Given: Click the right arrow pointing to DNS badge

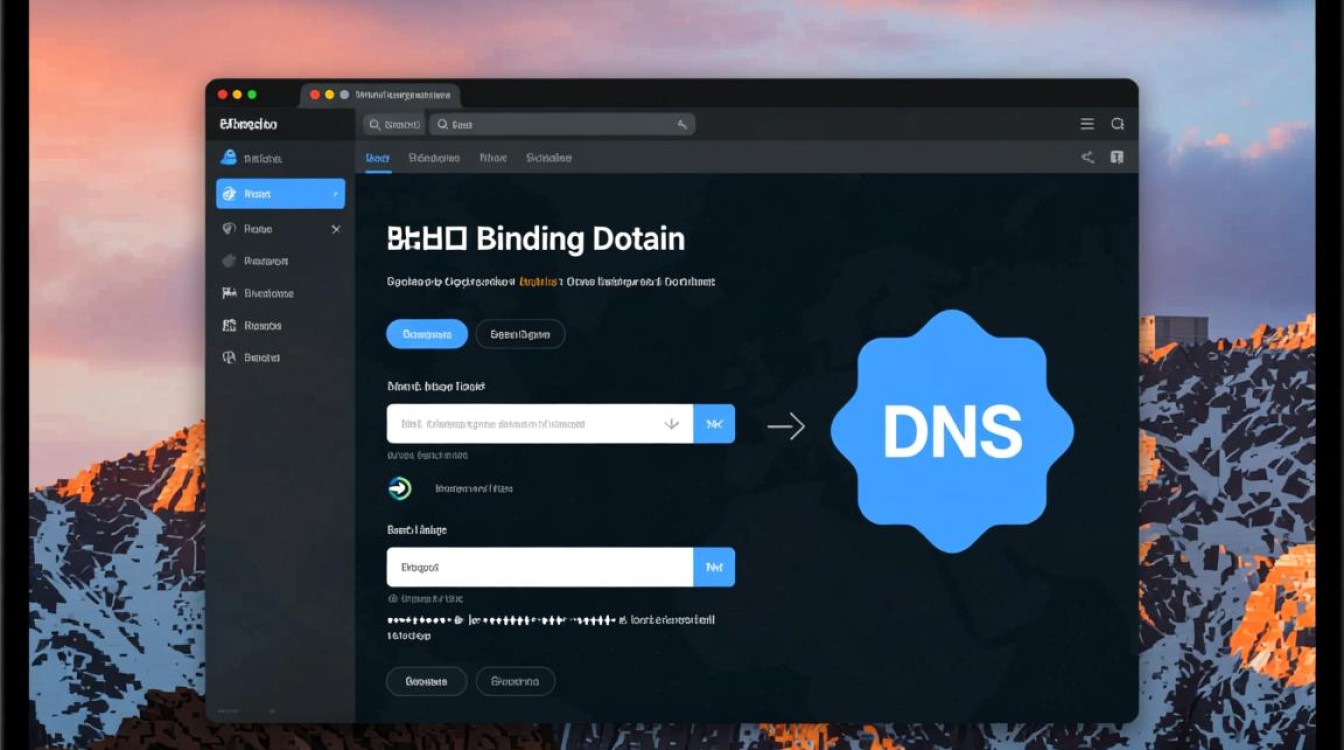Looking at the screenshot, I should 786,427.
